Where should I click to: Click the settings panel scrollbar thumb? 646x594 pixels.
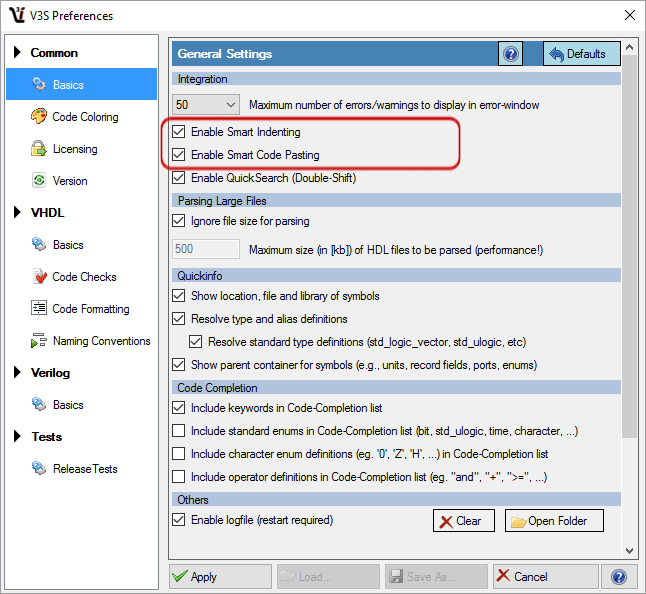tap(629, 246)
